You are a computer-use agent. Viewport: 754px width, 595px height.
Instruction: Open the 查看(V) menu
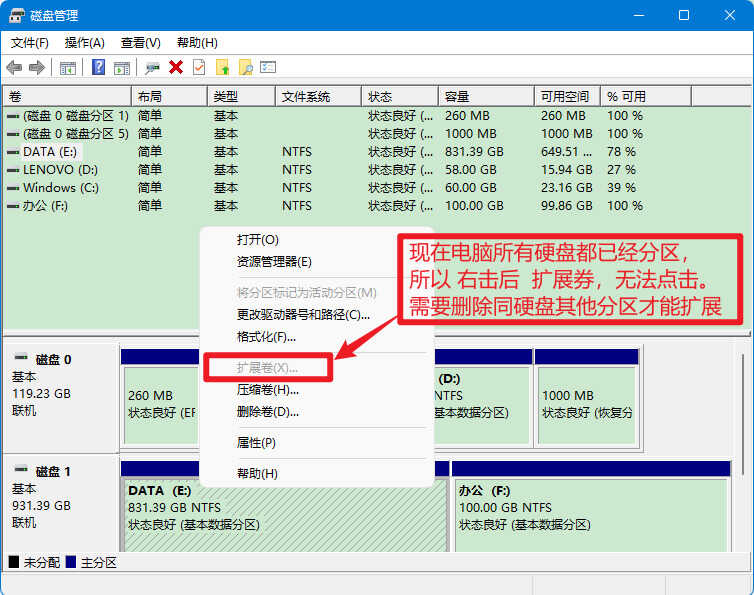point(140,43)
